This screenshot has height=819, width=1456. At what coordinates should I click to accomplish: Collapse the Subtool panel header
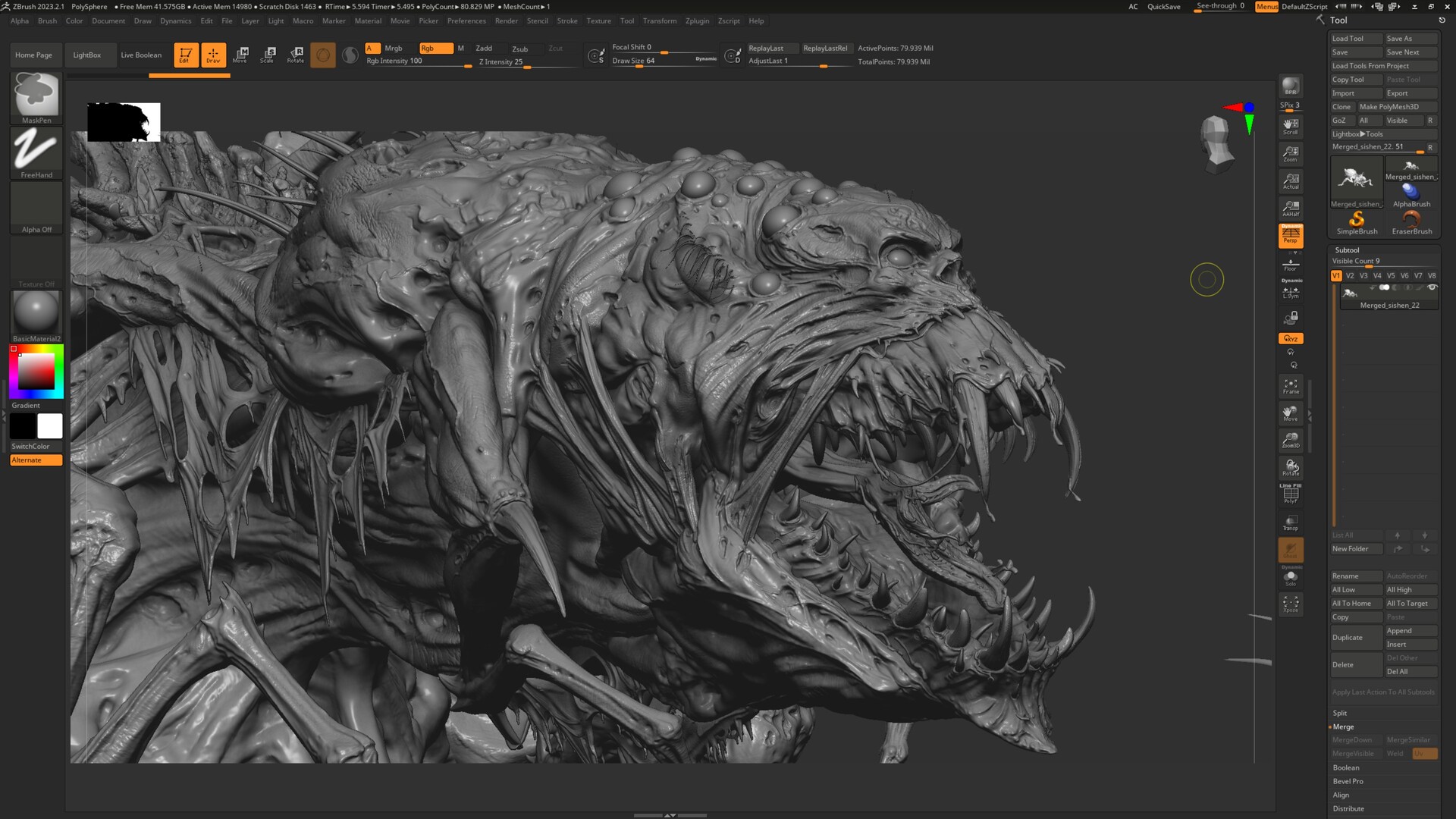point(1347,249)
